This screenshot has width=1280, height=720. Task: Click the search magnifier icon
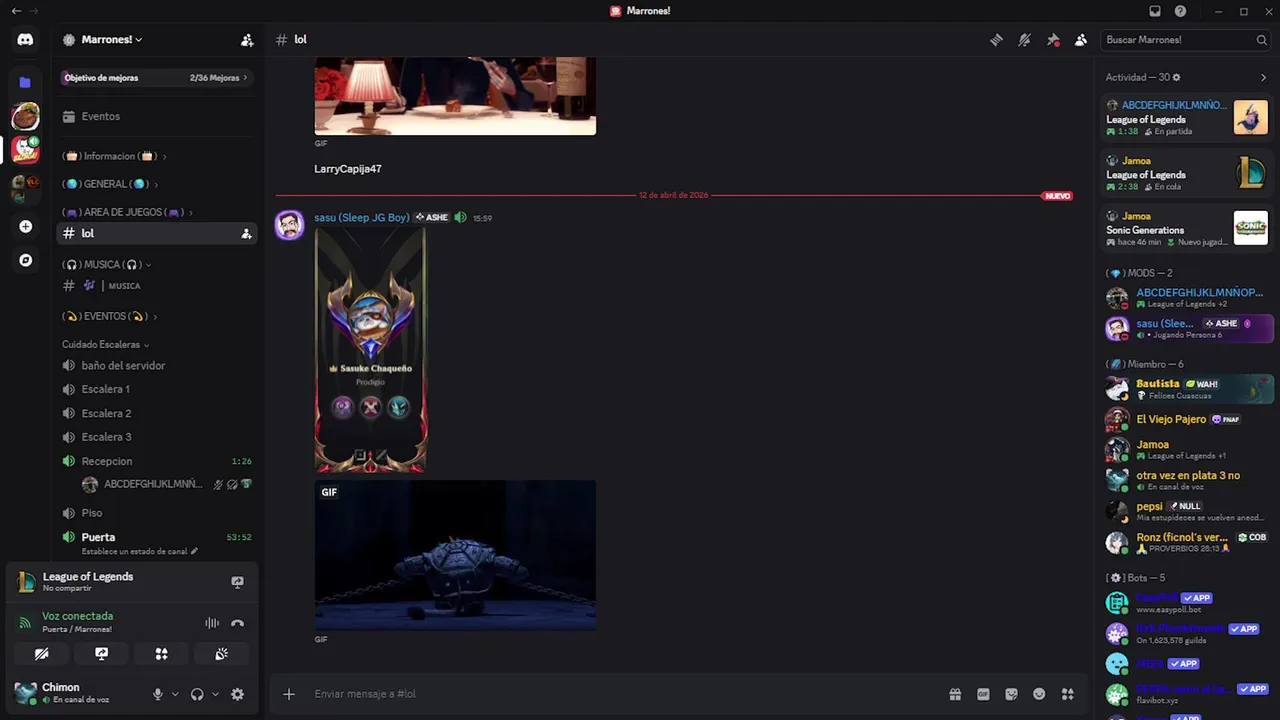point(1261,40)
